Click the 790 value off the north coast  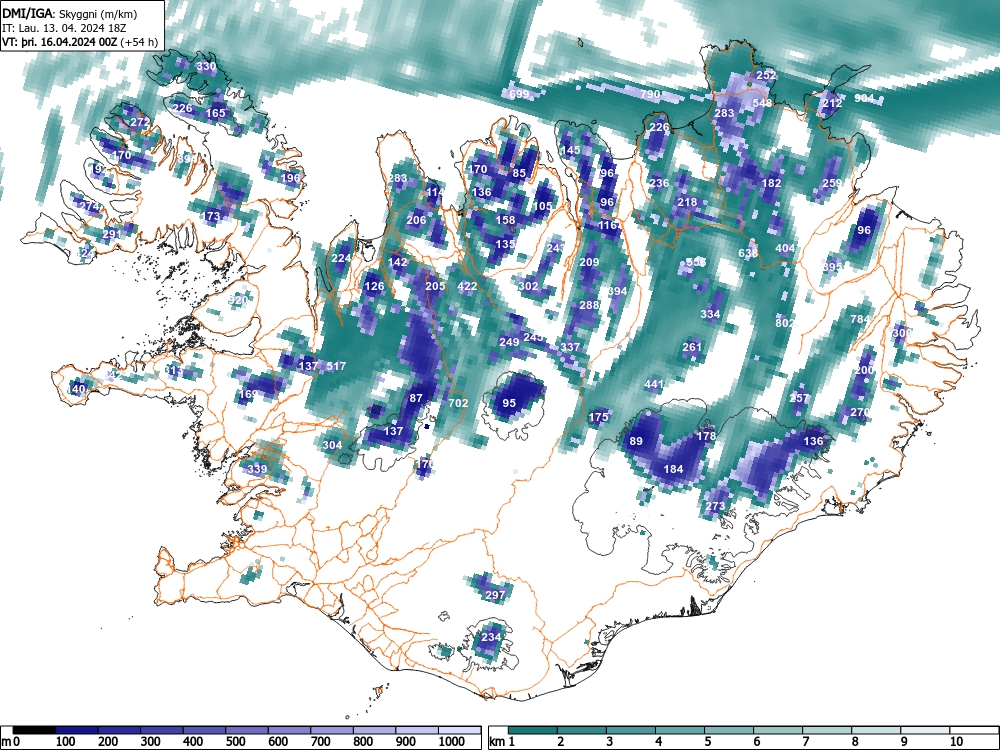[650, 94]
